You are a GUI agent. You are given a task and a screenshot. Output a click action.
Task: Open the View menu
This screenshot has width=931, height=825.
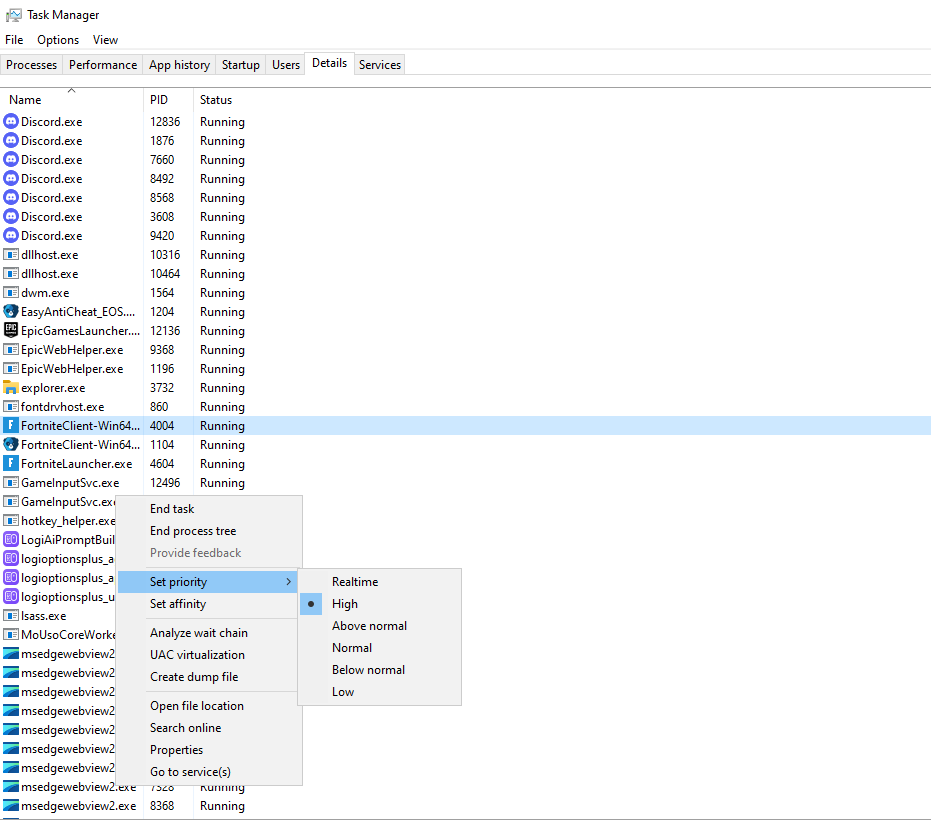coord(105,40)
